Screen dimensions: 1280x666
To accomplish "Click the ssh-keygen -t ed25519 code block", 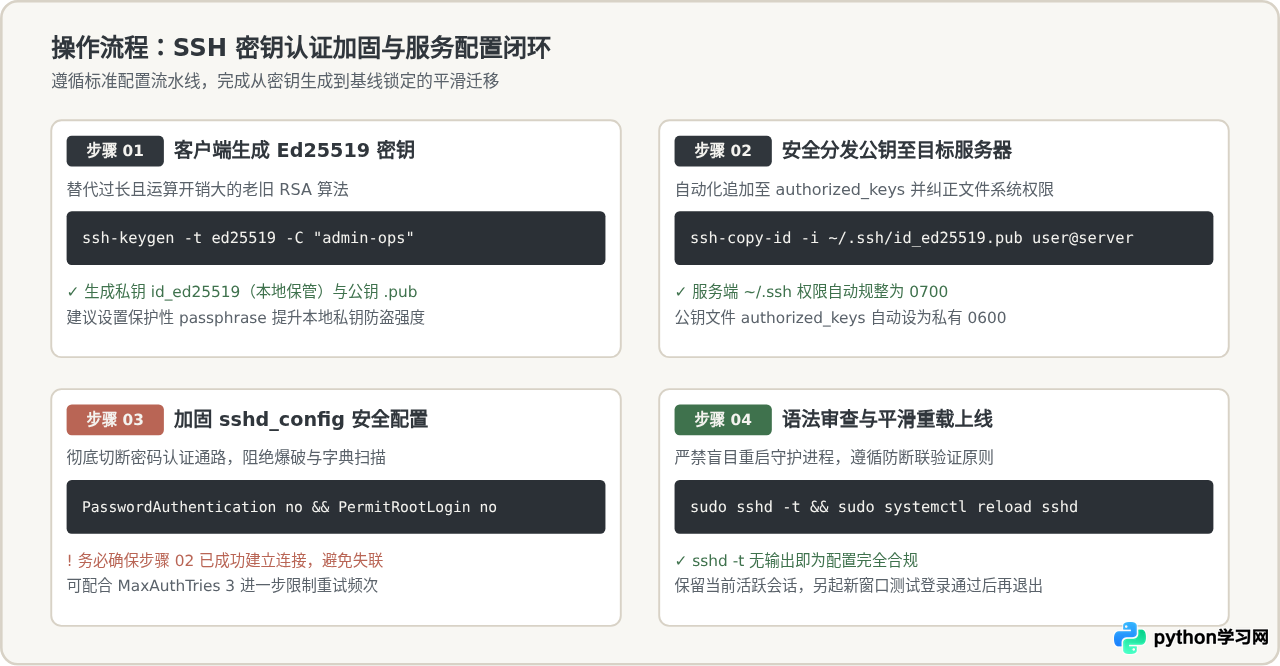I will 336,238.
